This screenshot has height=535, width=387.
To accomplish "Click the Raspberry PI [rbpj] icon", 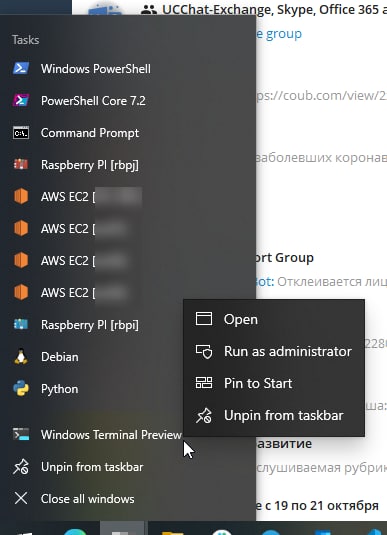I will [x=21, y=164].
